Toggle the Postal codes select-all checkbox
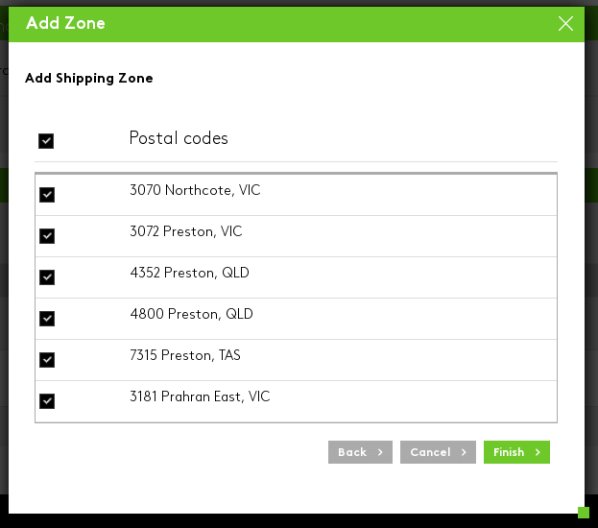Image resolution: width=598 pixels, height=528 pixels. (x=46, y=141)
